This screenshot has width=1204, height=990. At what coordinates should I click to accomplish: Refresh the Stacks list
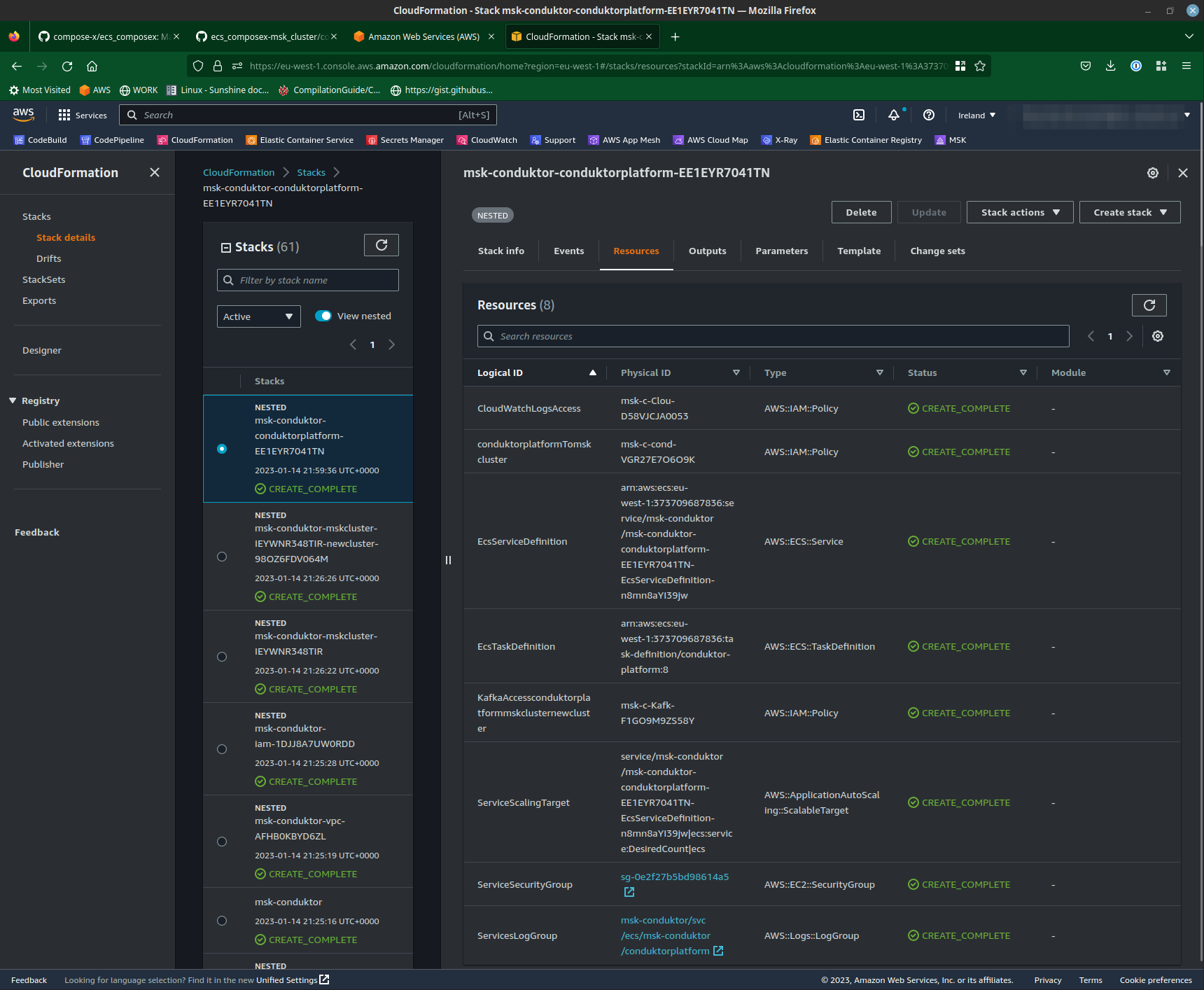[381, 245]
